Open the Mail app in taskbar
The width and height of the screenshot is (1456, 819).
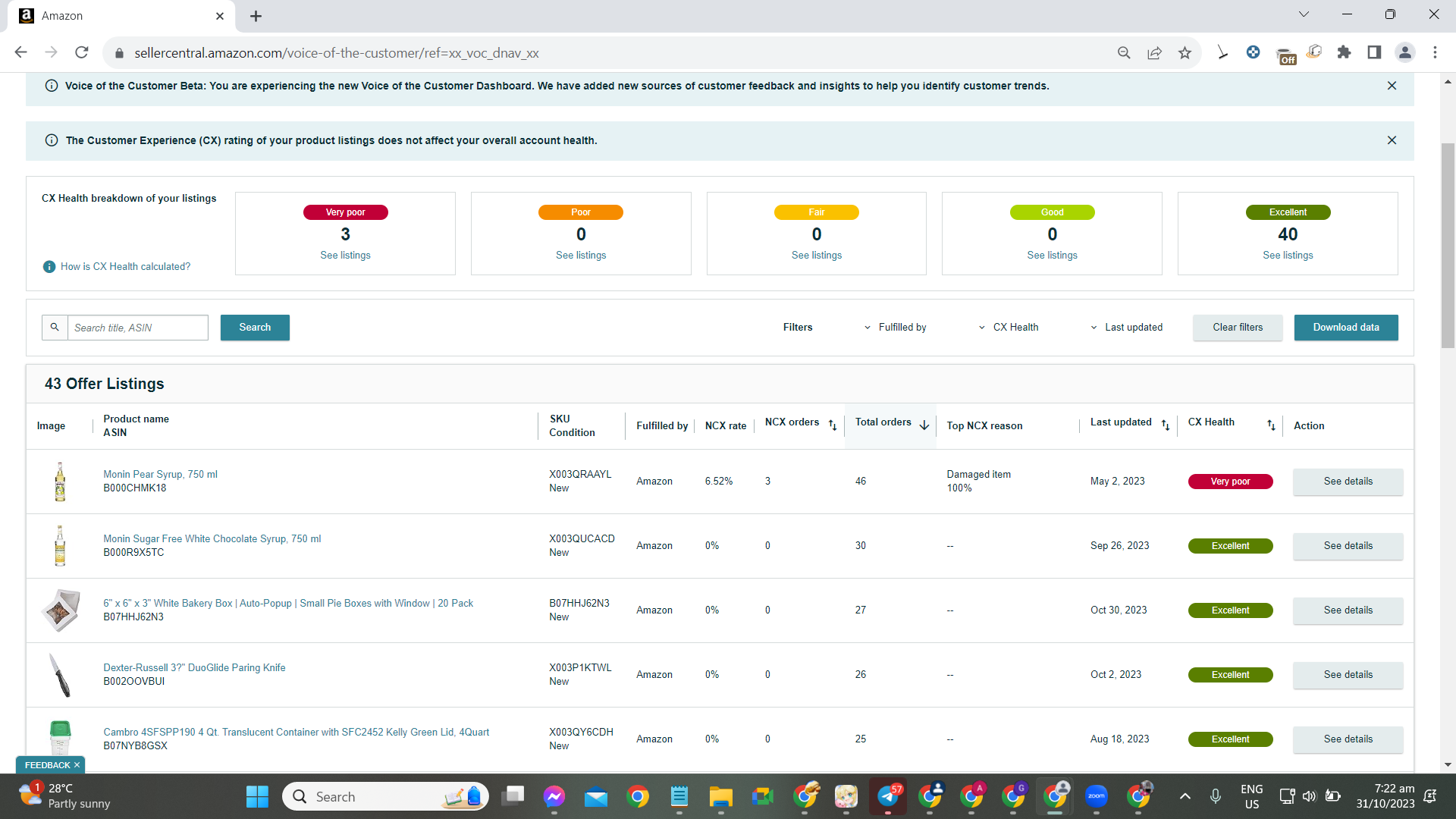point(596,797)
